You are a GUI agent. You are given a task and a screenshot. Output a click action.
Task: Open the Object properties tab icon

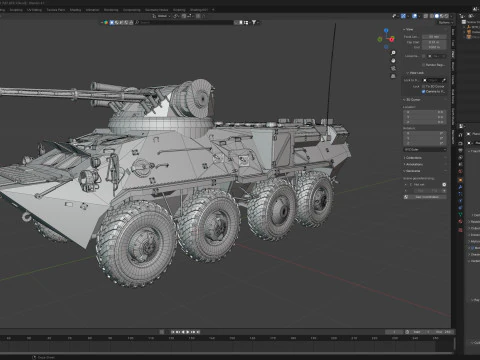click(461, 180)
